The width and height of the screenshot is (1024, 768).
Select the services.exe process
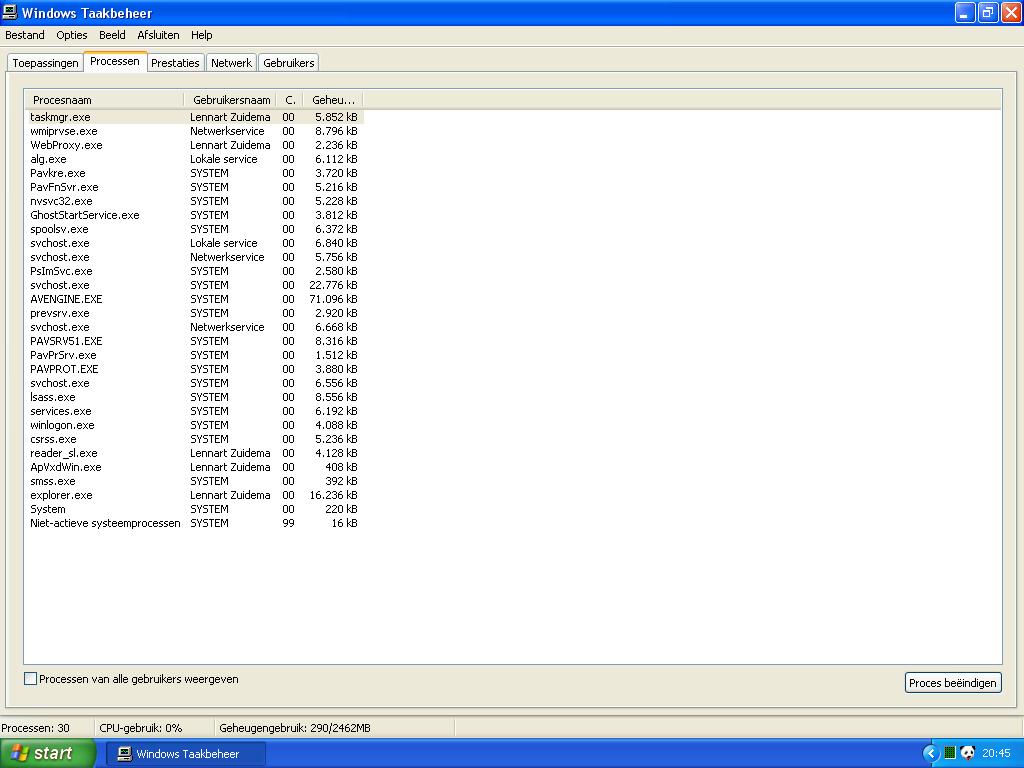pos(195,411)
